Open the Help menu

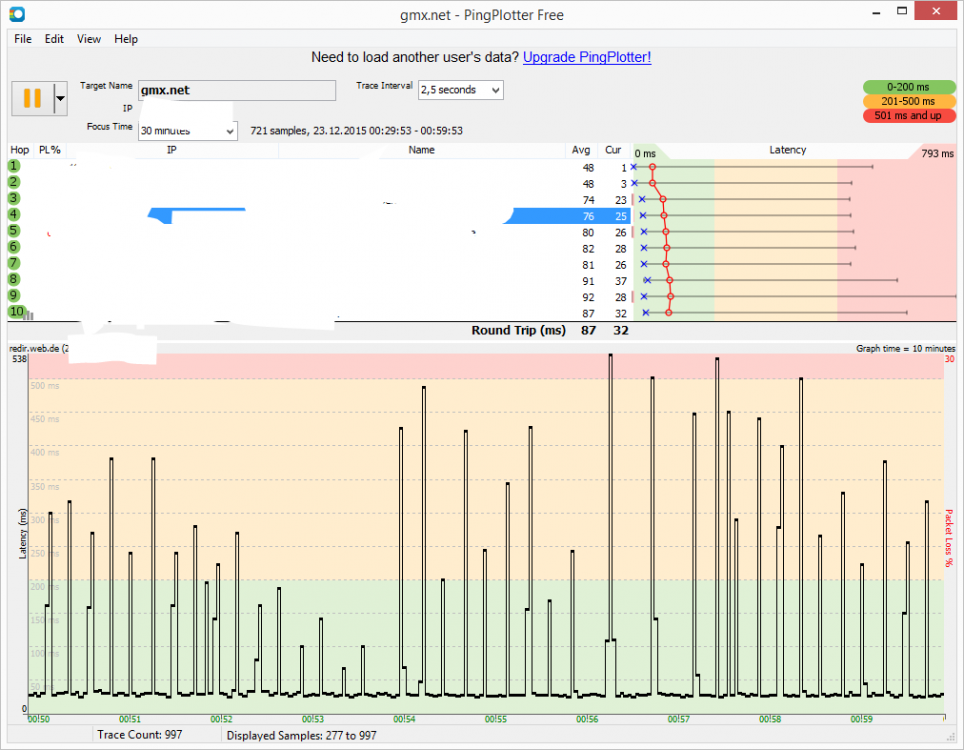coord(126,39)
